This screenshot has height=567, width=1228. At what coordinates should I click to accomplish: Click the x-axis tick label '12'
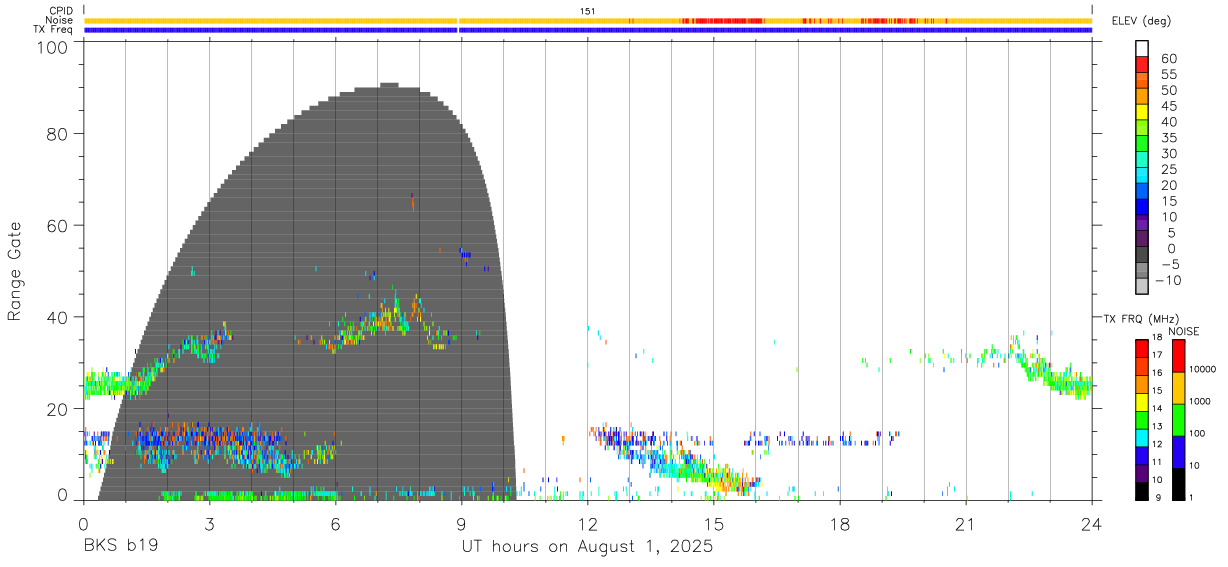click(x=587, y=523)
